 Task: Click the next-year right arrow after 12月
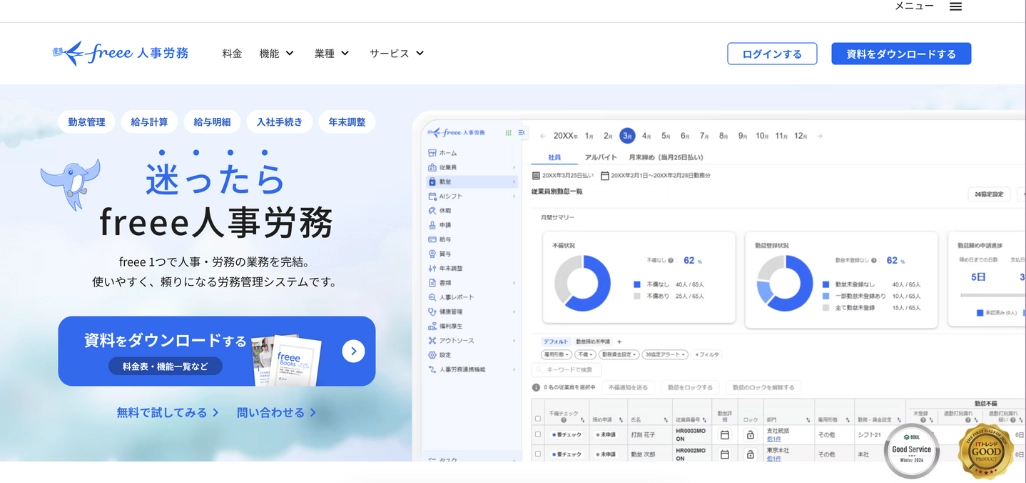point(820,136)
